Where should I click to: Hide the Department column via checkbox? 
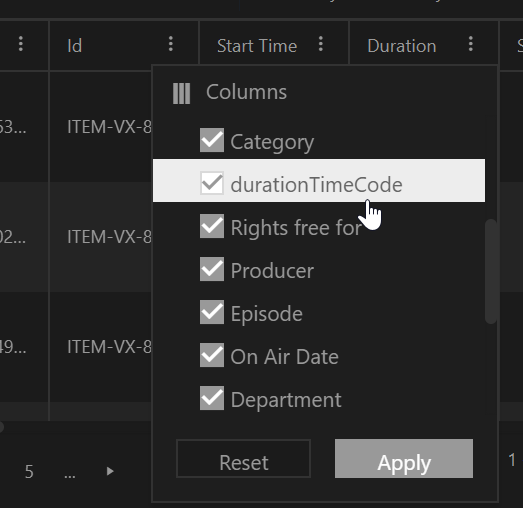(212, 398)
